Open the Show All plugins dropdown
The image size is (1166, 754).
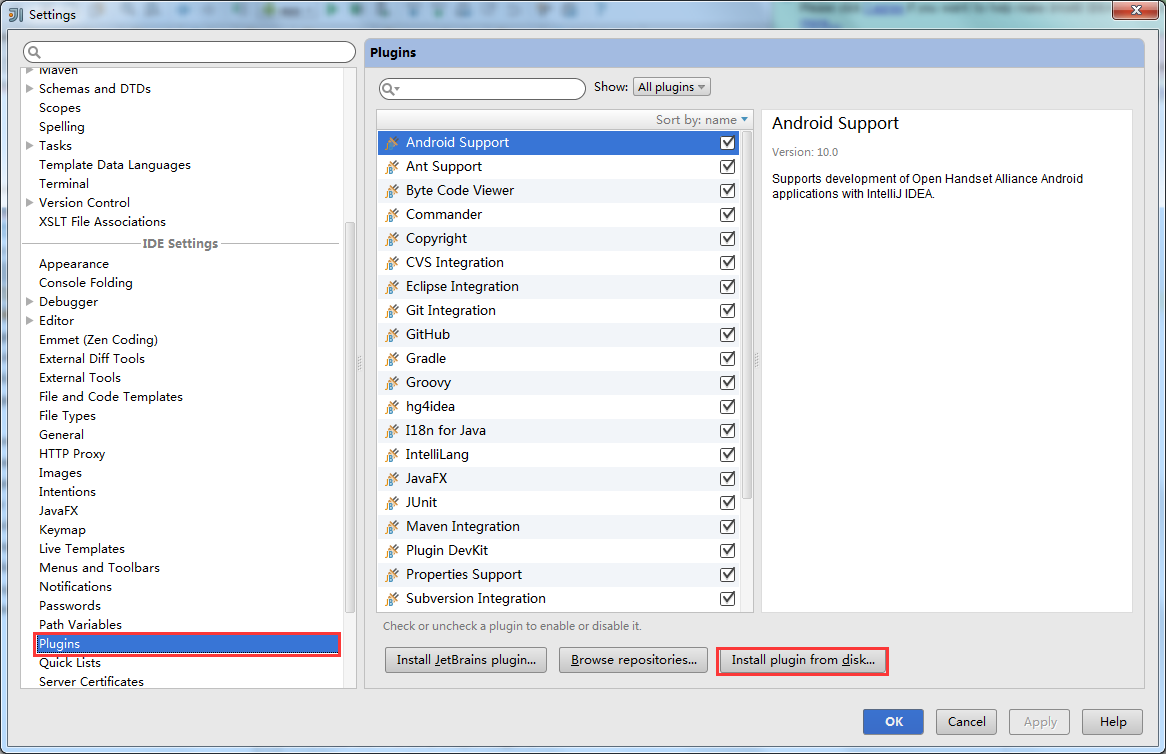tap(671, 87)
